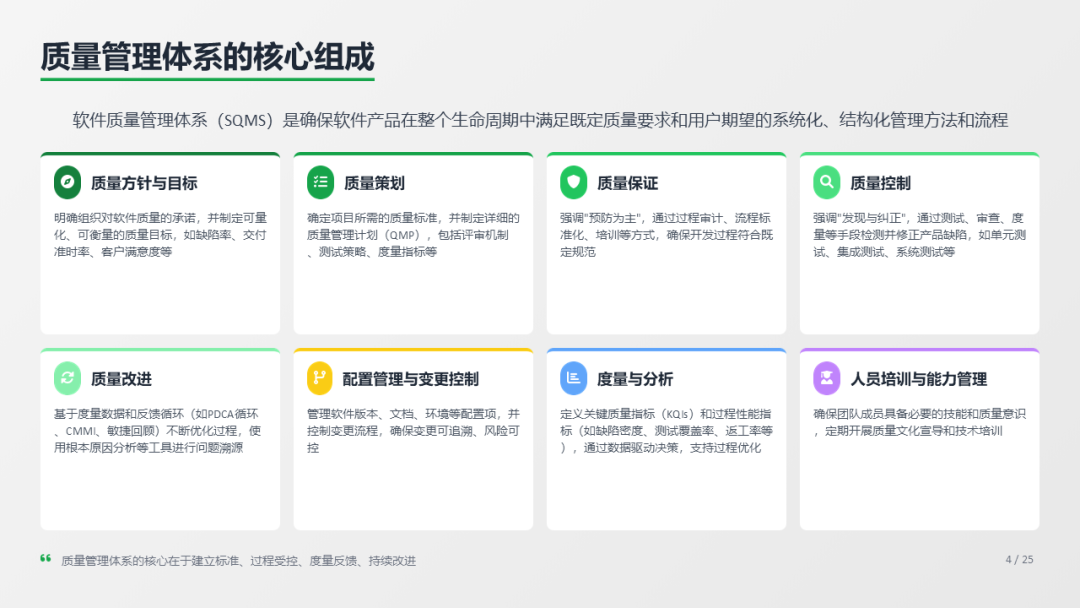This screenshot has height=608, width=1080.
Task: Select the slide title 质量管理体系的核心组成
Action: tap(207, 57)
